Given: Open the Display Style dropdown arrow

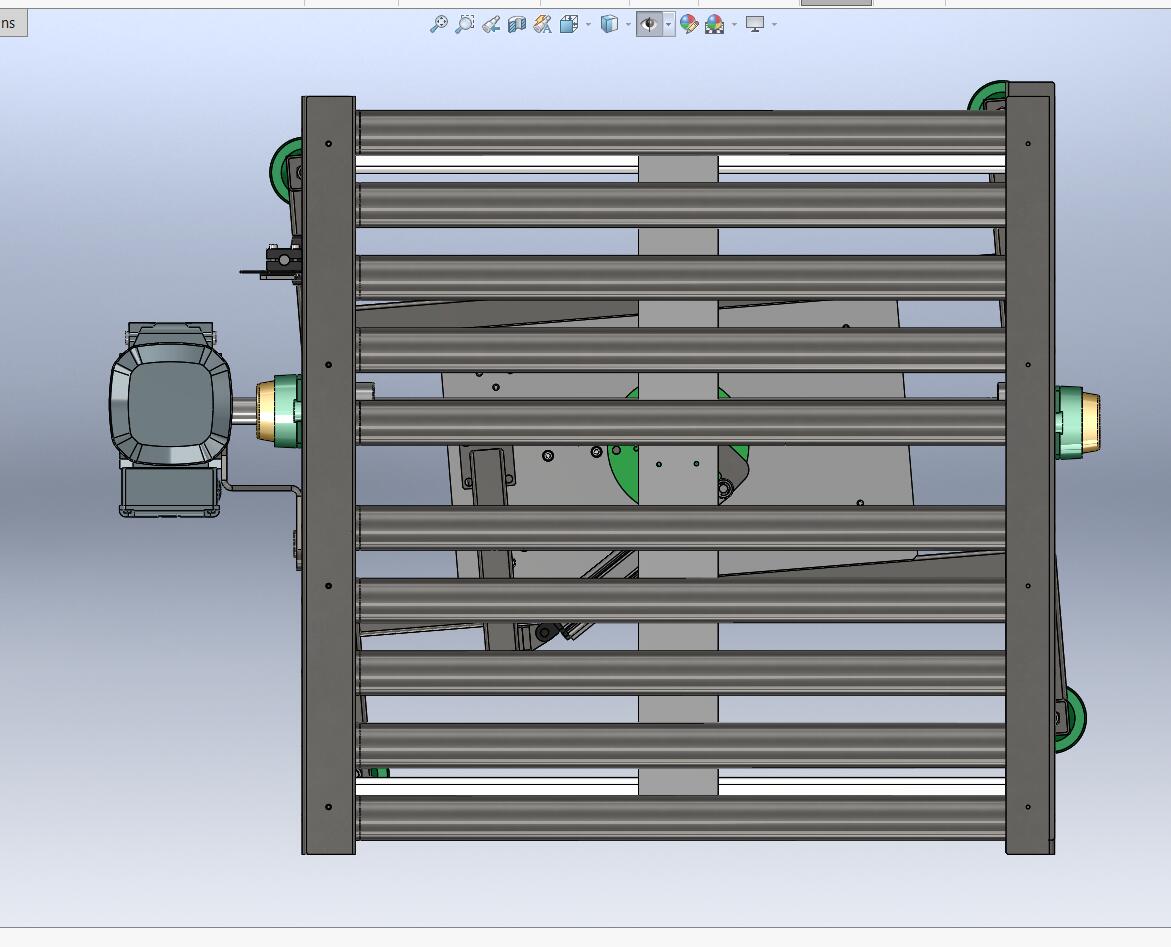Looking at the screenshot, I should coord(628,25).
